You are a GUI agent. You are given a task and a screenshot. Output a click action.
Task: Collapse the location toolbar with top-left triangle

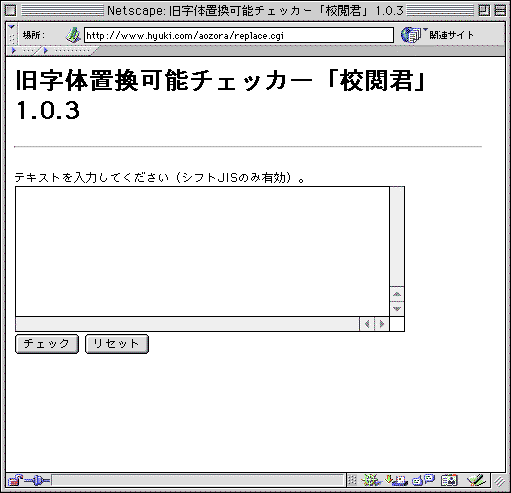pyautogui.click(x=12, y=27)
